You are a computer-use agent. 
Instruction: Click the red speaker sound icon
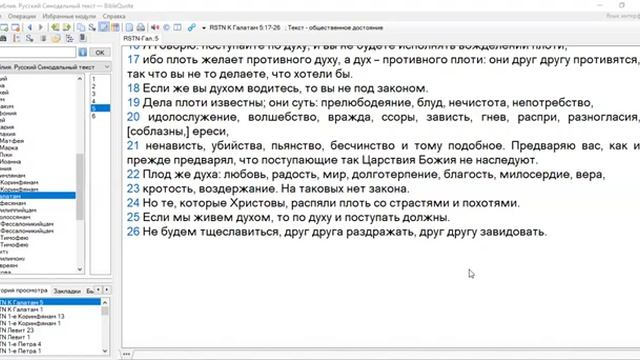[x=155, y=27]
